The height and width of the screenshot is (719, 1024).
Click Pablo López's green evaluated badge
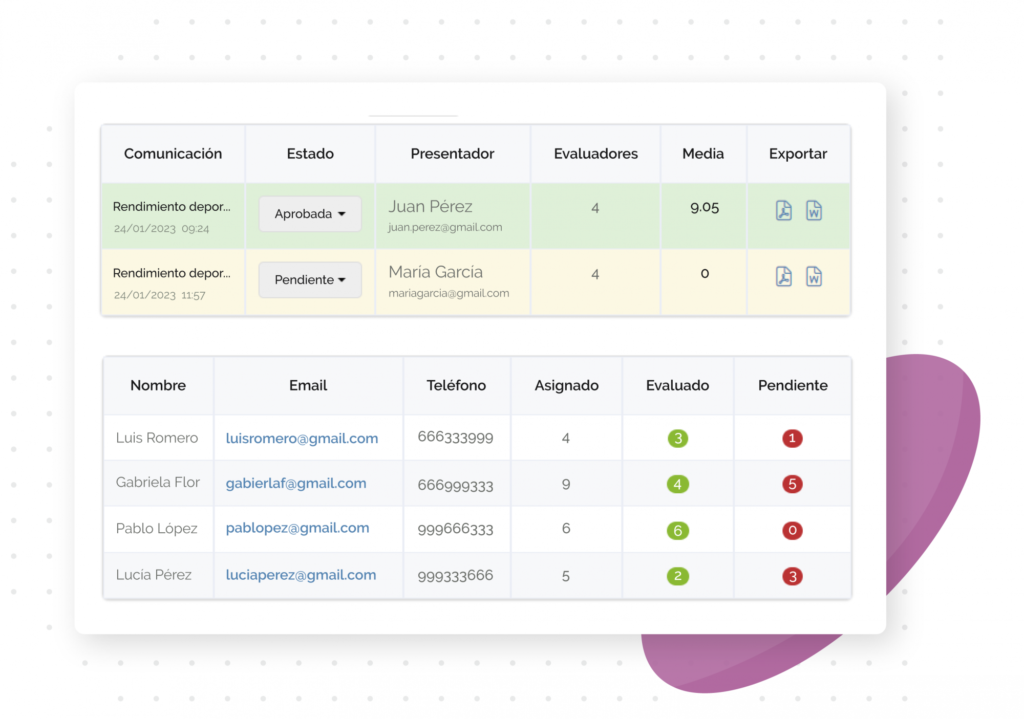[x=678, y=530]
